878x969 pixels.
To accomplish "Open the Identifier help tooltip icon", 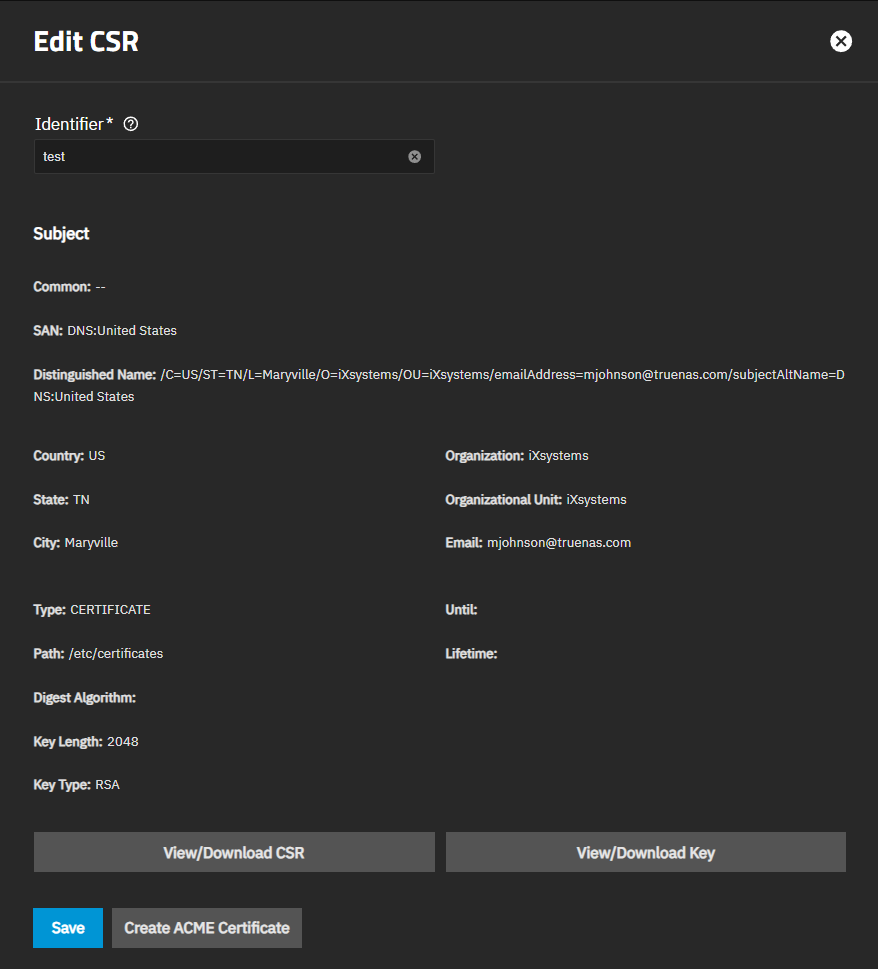I will (x=130, y=125).
